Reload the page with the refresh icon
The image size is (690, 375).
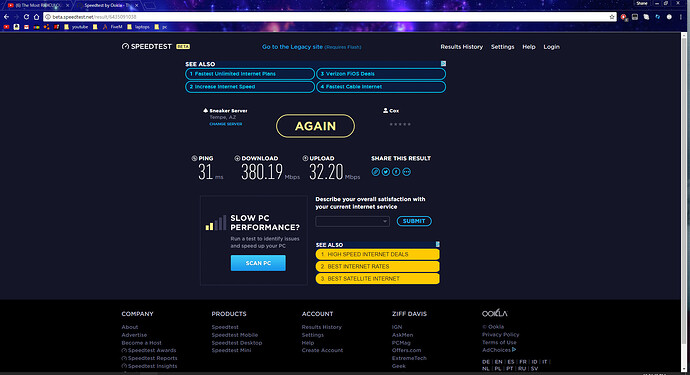(x=26, y=17)
